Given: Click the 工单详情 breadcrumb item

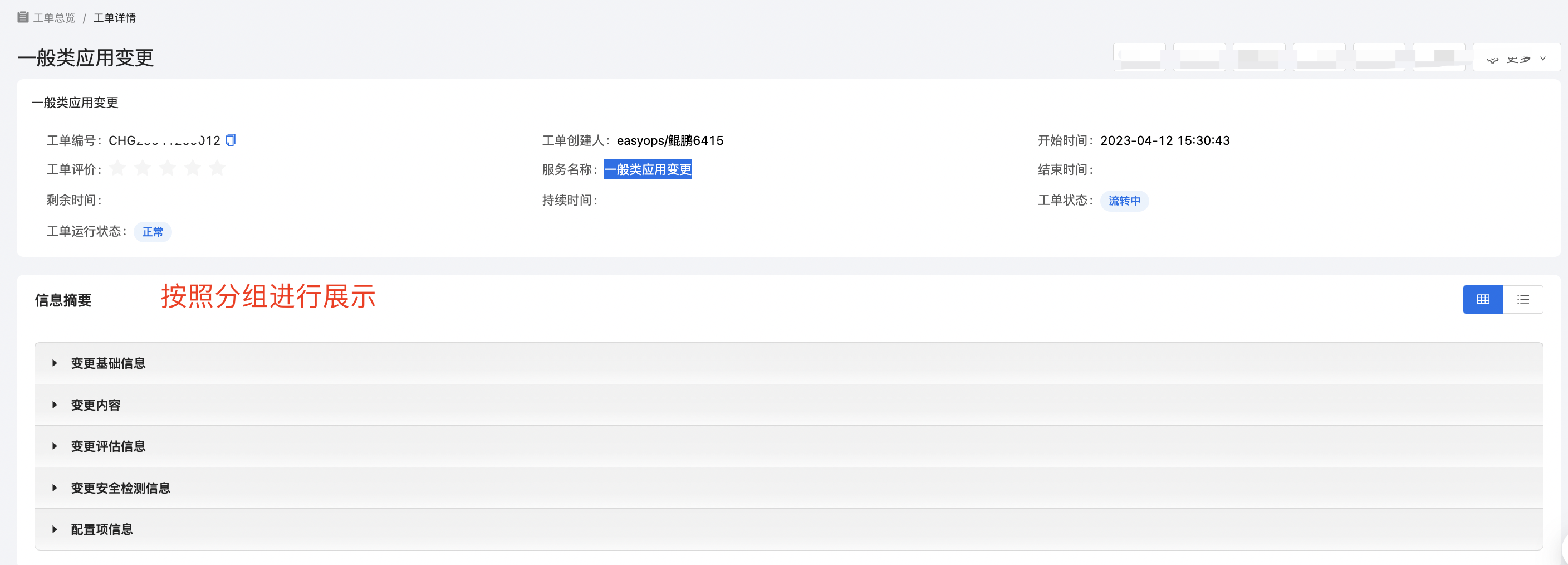Looking at the screenshot, I should (115, 18).
